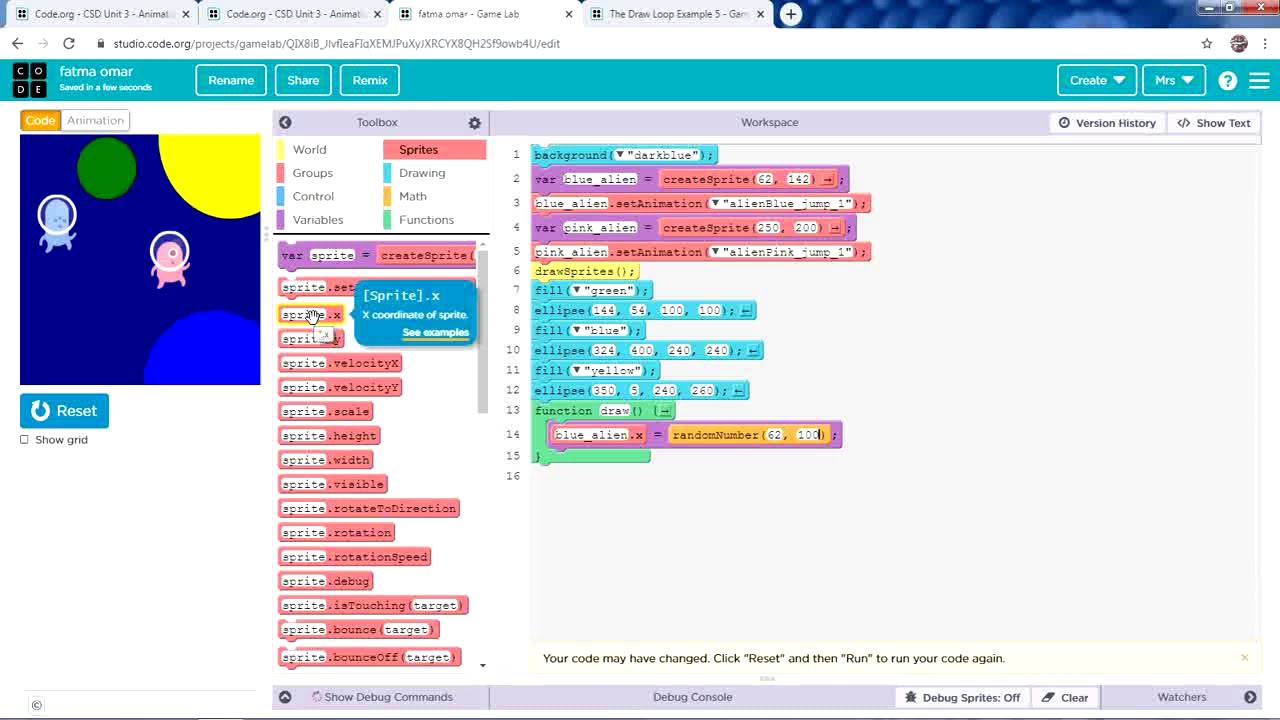Select sprite.visible block

(x=332, y=484)
